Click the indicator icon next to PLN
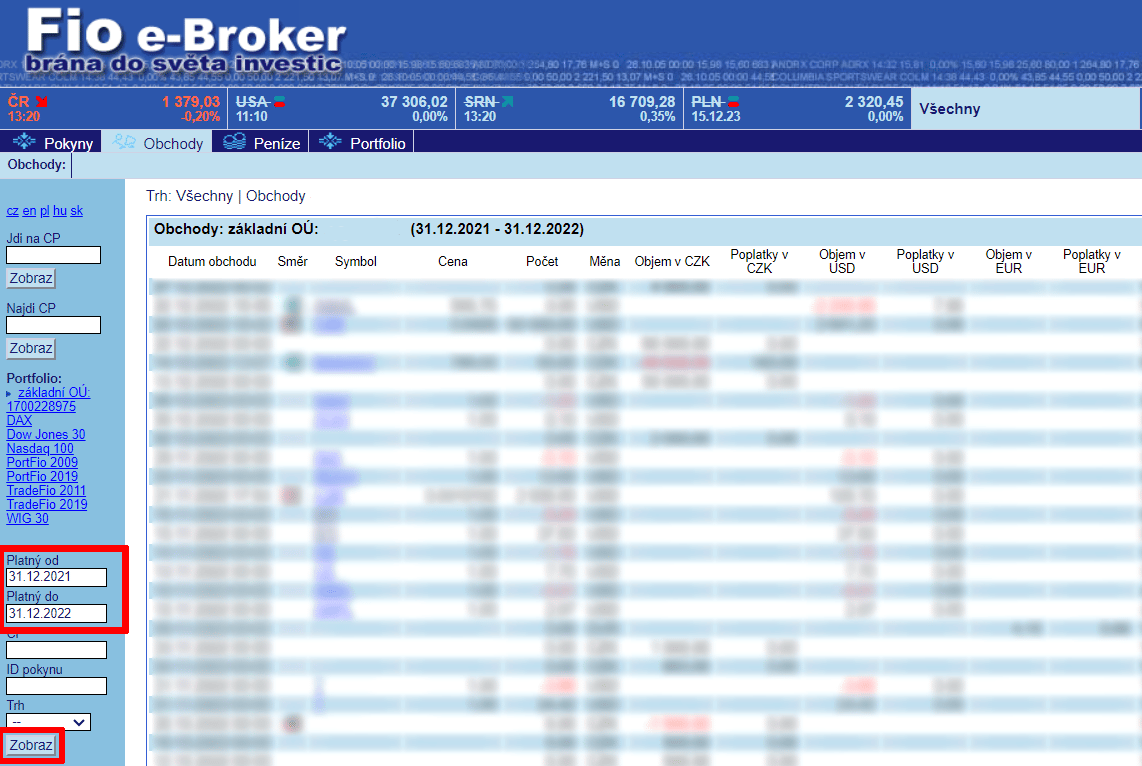The width and height of the screenshot is (1142, 766). pos(733,101)
